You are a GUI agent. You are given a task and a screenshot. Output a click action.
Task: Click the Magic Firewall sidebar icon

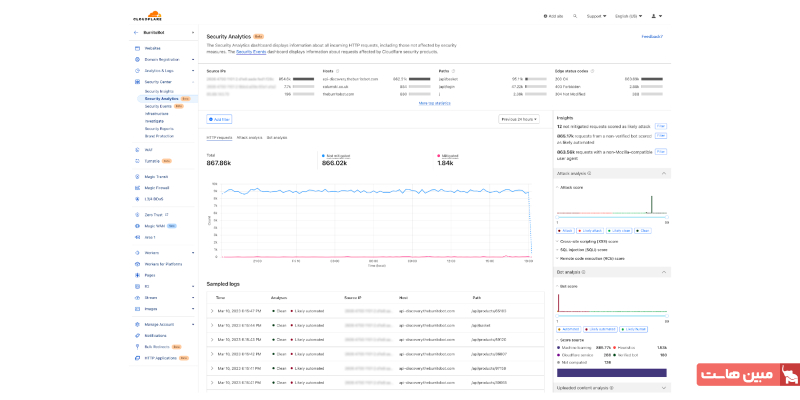(137, 188)
